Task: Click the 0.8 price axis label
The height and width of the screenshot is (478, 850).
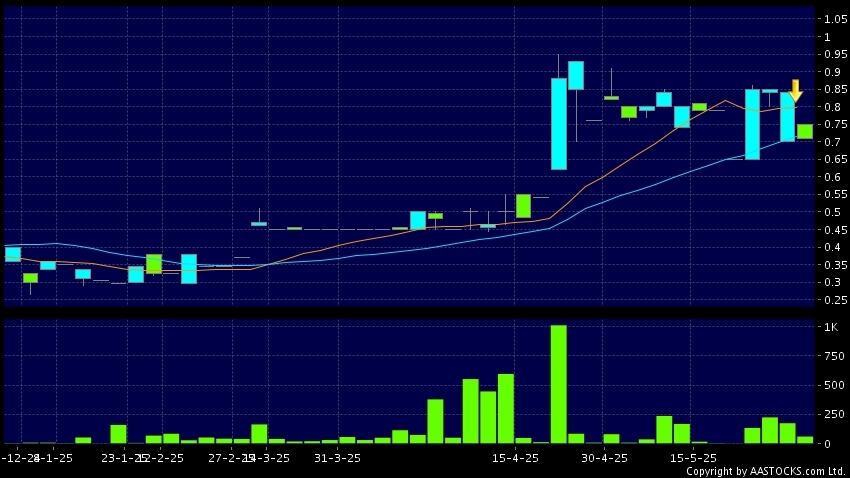Action: click(x=832, y=107)
